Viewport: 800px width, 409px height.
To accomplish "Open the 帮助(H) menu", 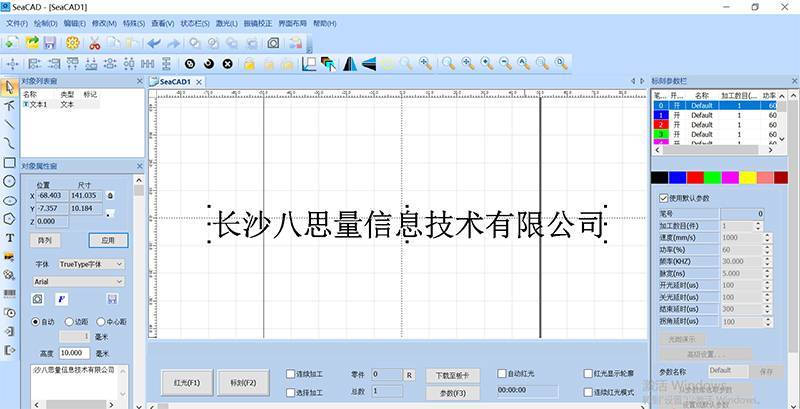I will pyautogui.click(x=325, y=23).
